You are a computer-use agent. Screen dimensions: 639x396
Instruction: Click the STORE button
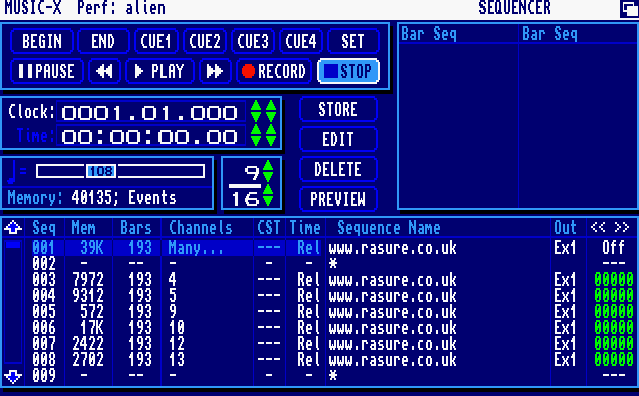coord(338,110)
